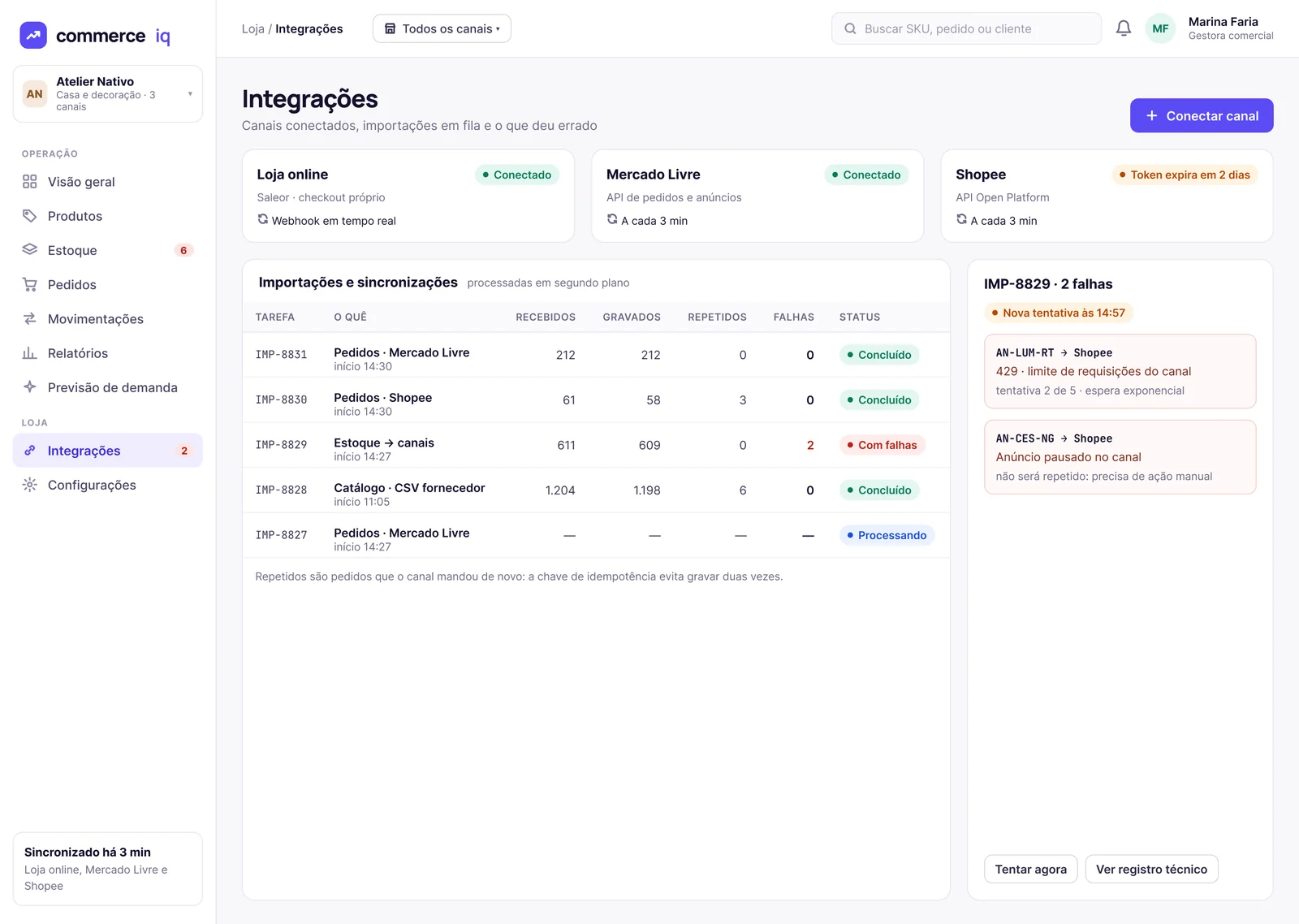Expand the Atelier Nativo store switcher

tap(108, 94)
